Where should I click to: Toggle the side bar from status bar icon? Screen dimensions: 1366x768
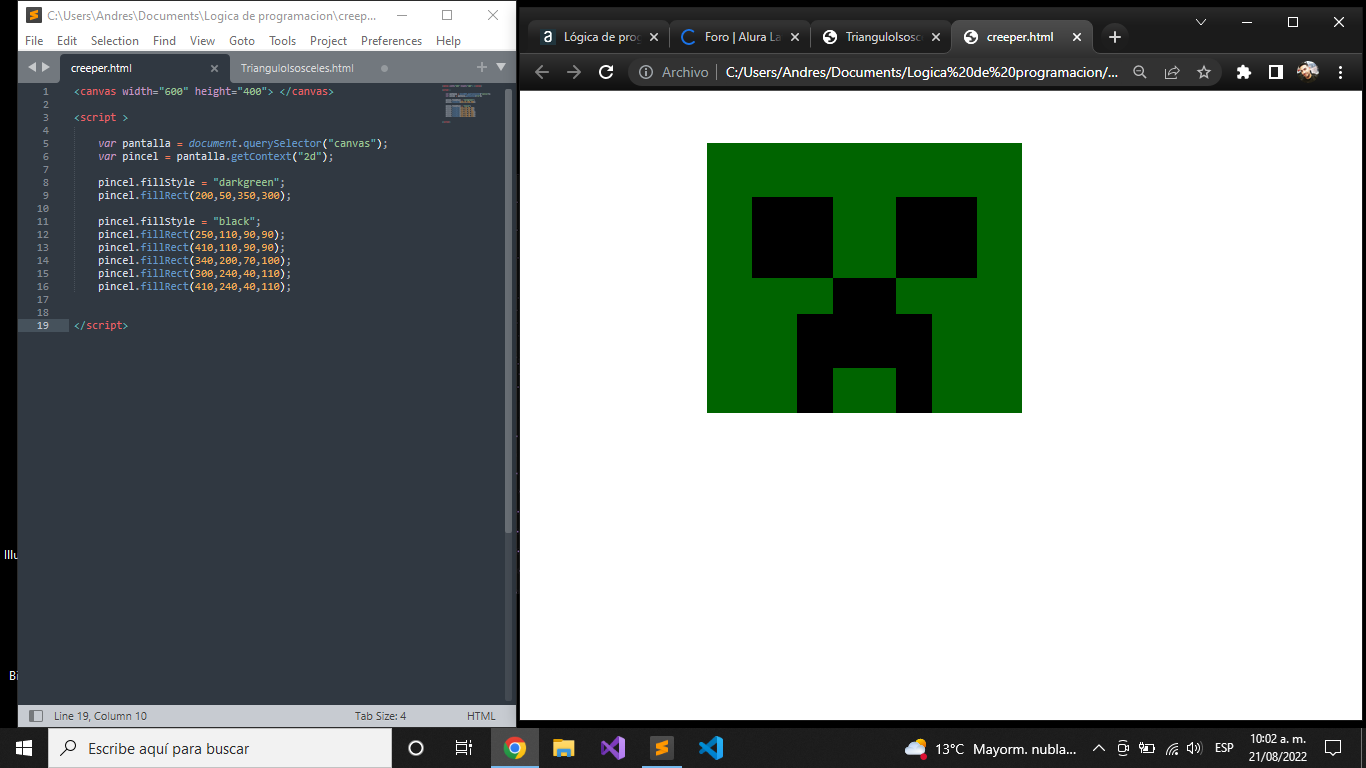click(x=36, y=716)
